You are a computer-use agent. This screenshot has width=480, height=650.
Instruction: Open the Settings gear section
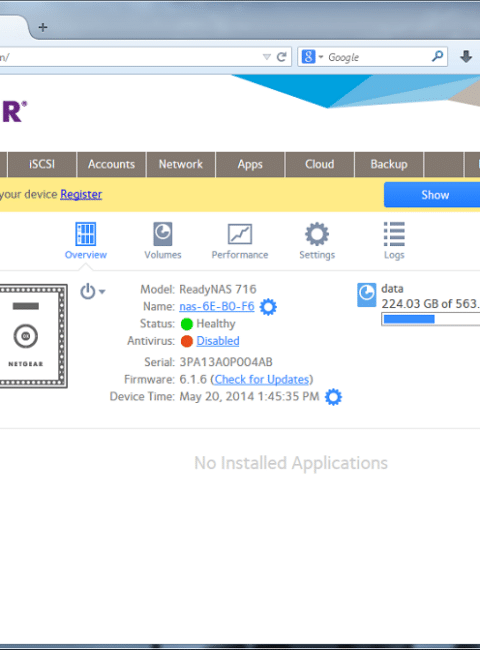(317, 234)
